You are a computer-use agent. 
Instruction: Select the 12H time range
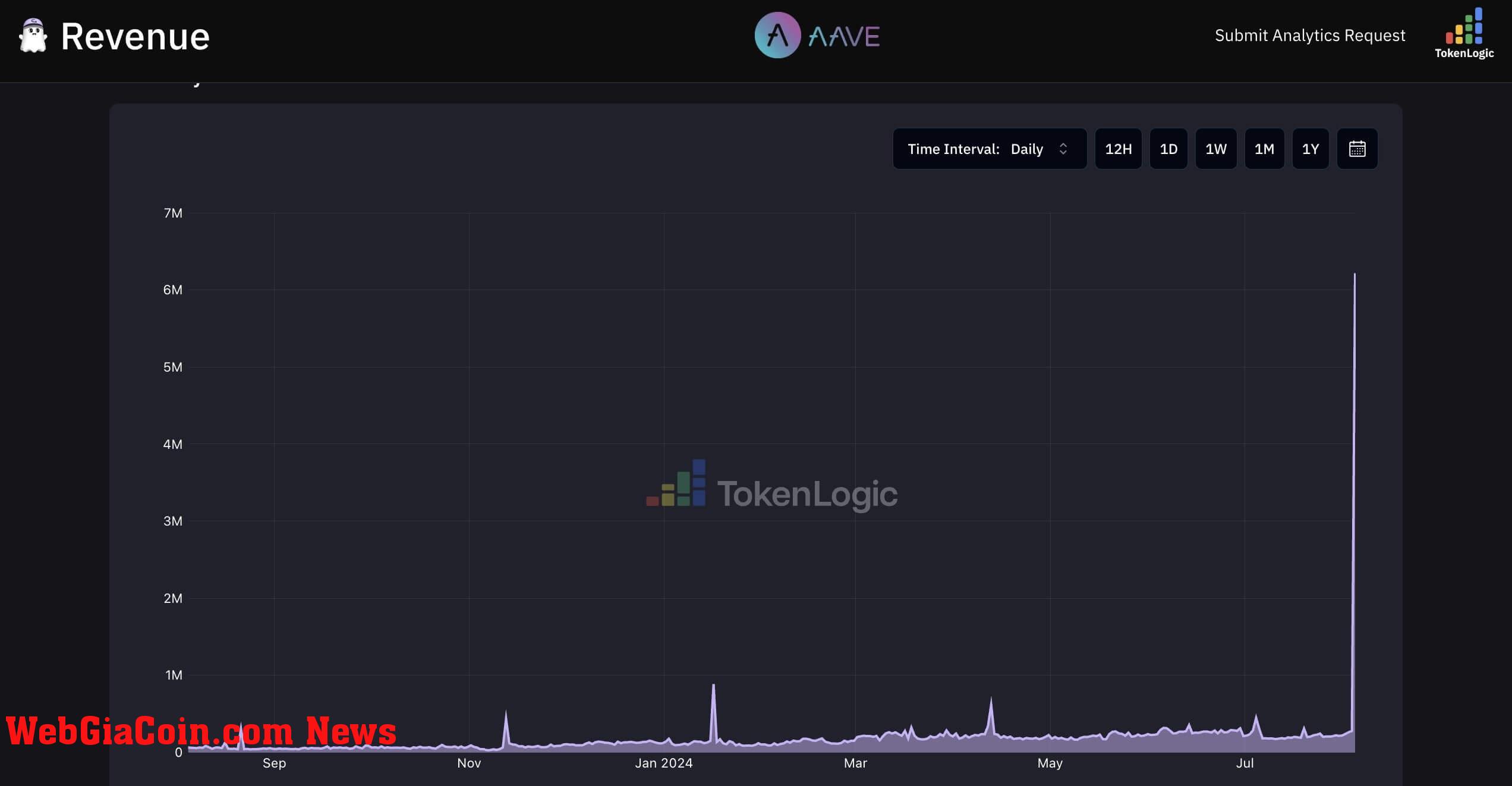[1118, 149]
